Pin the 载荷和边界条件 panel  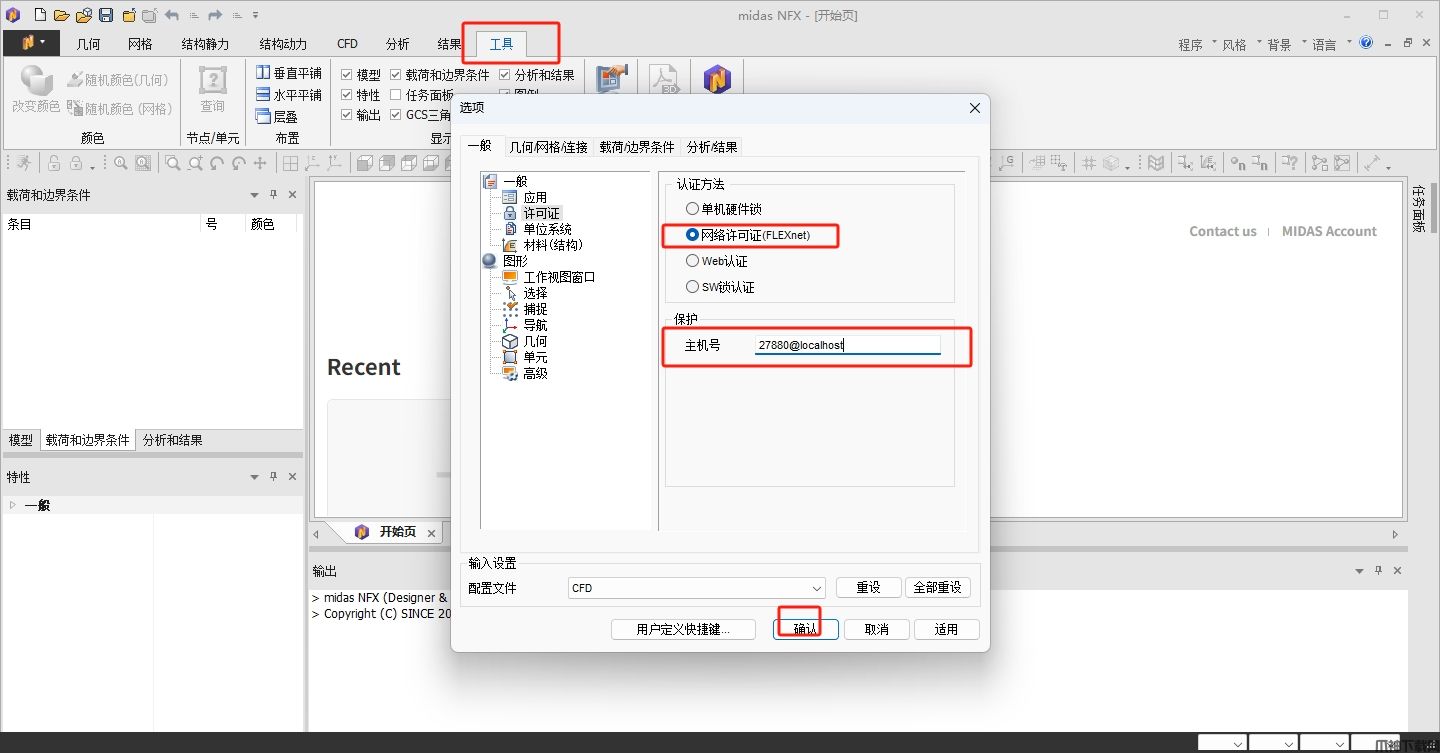coord(273,195)
